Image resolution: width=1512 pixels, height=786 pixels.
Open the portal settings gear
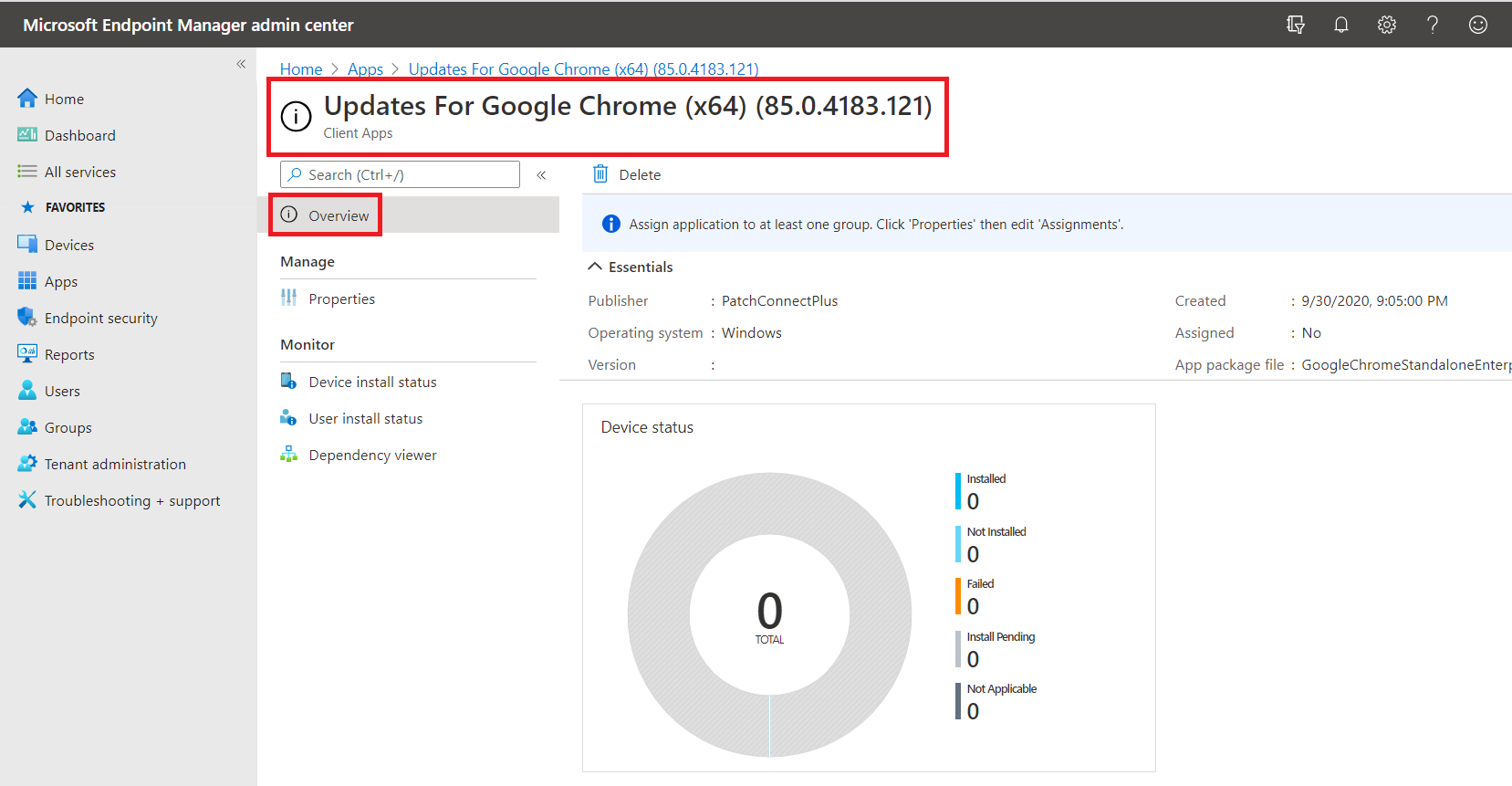1386,25
